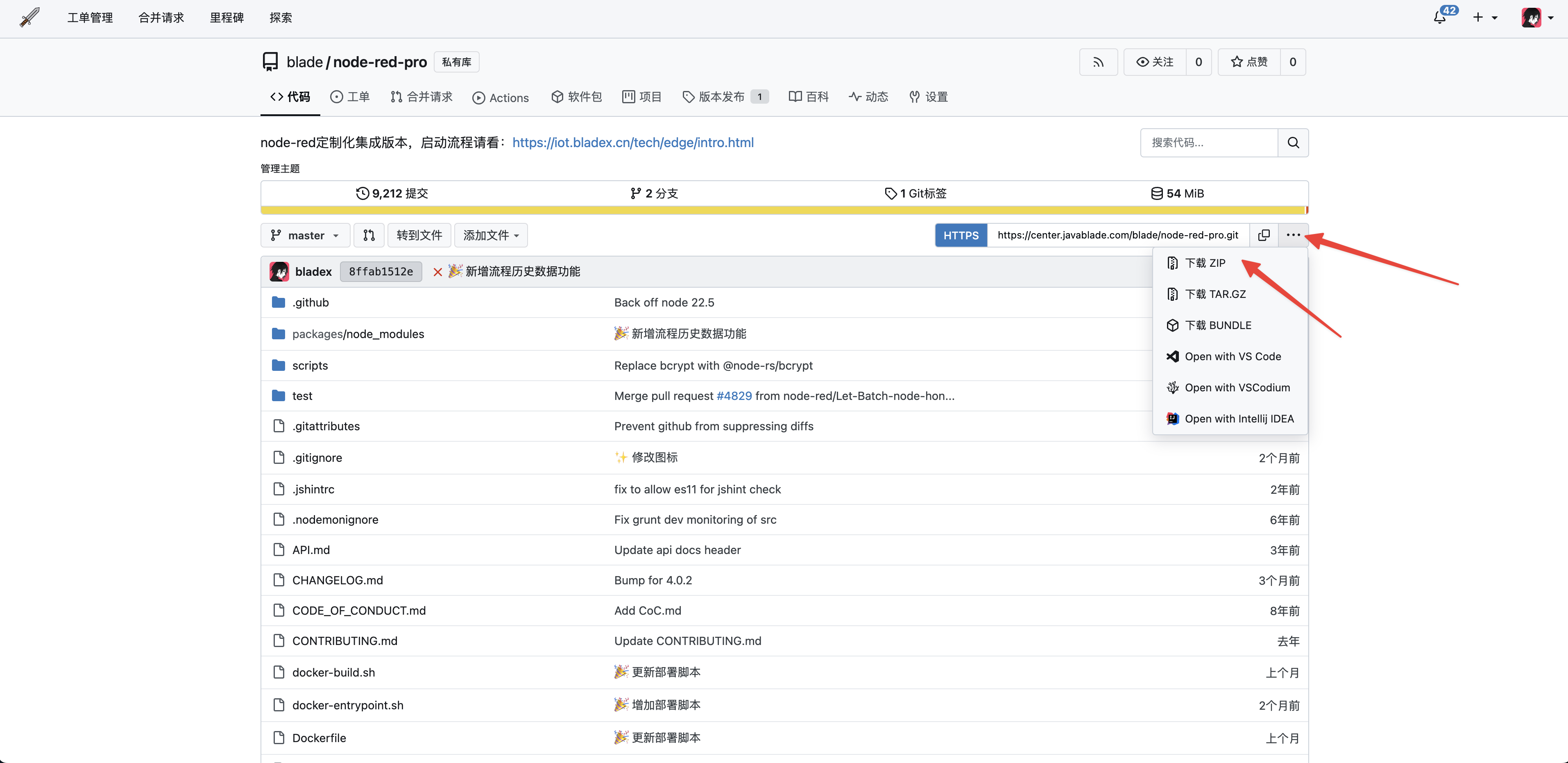This screenshot has width=1568, height=763.
Task: Open the Actions tab
Action: click(x=501, y=98)
